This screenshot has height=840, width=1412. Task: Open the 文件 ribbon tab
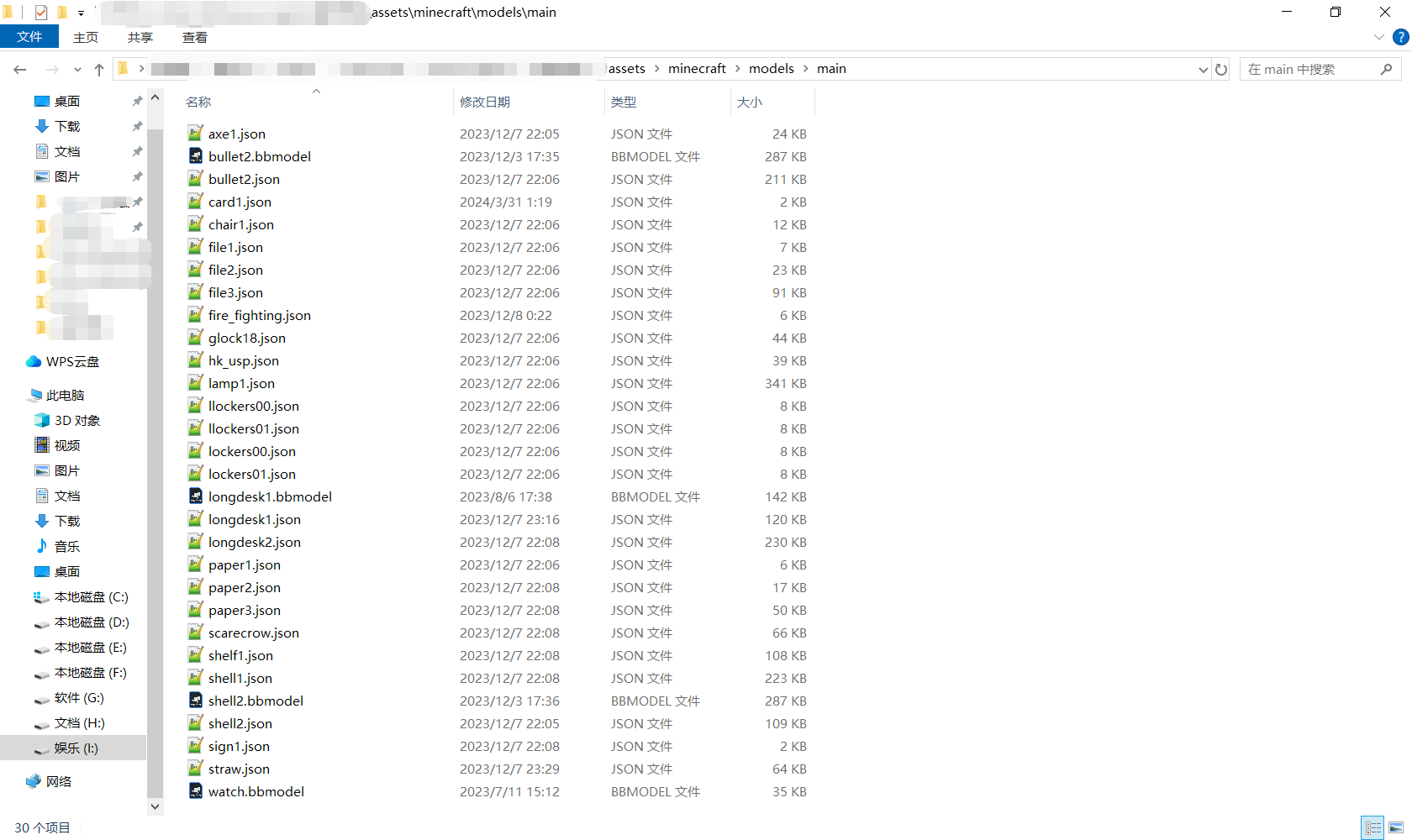[29, 37]
